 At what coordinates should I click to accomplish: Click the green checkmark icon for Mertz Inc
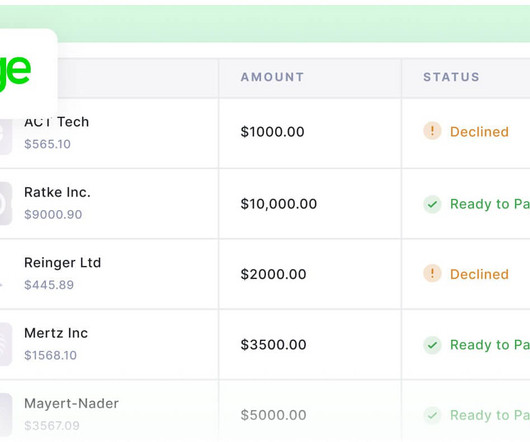click(x=432, y=345)
